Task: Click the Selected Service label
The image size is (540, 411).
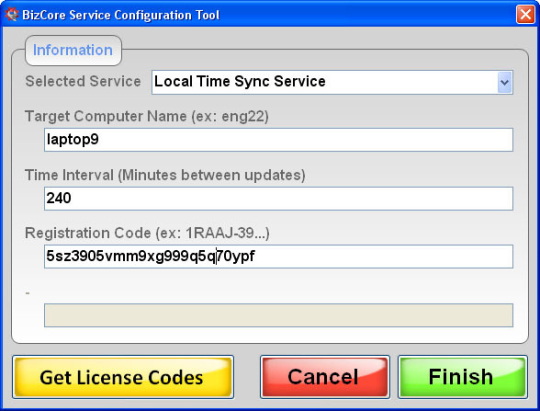Action: pos(83,82)
